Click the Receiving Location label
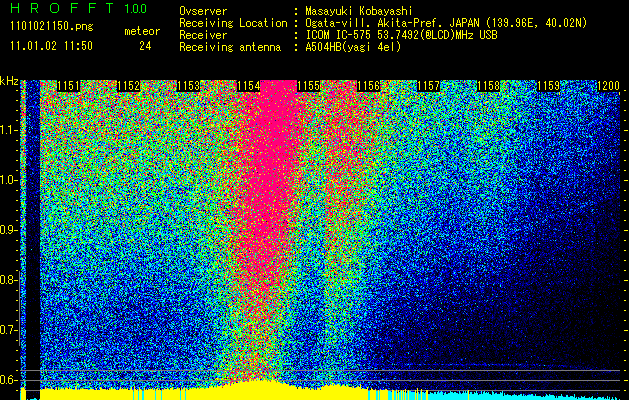629x400 pixels. (233, 23)
